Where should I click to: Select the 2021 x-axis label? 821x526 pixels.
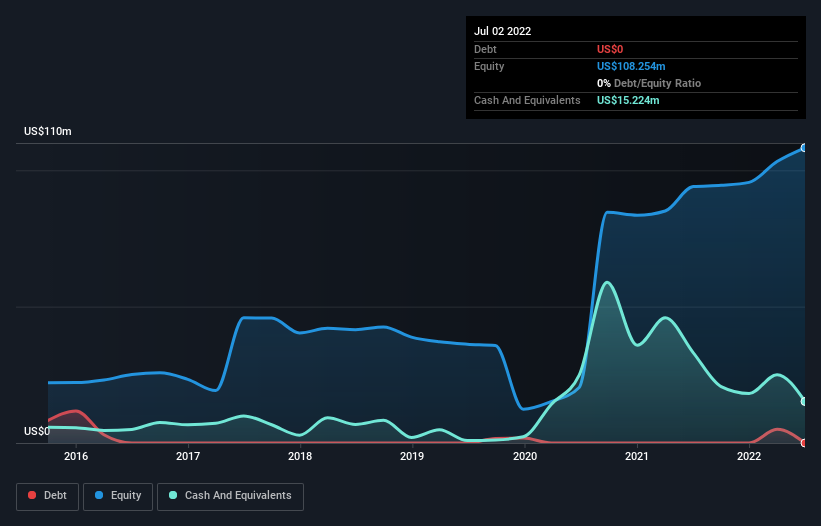(637, 456)
